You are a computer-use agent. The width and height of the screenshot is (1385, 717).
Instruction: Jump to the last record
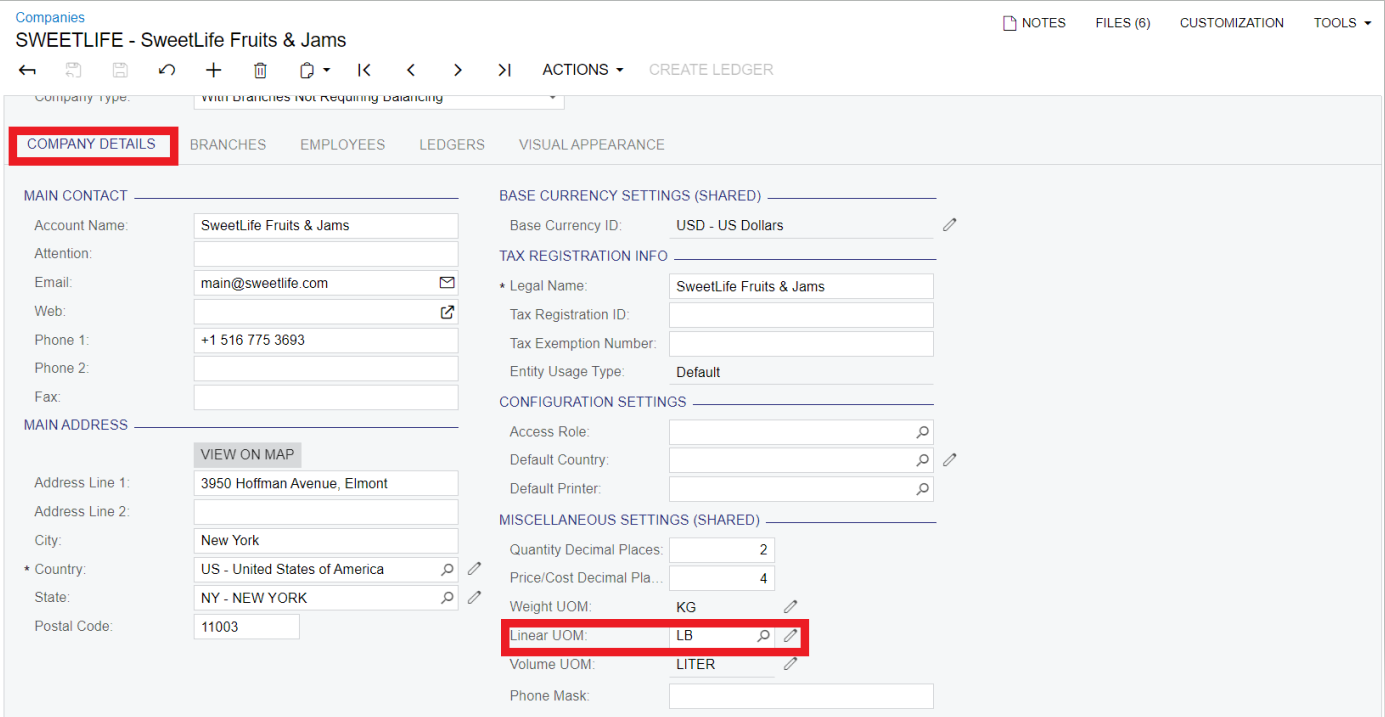click(x=504, y=70)
